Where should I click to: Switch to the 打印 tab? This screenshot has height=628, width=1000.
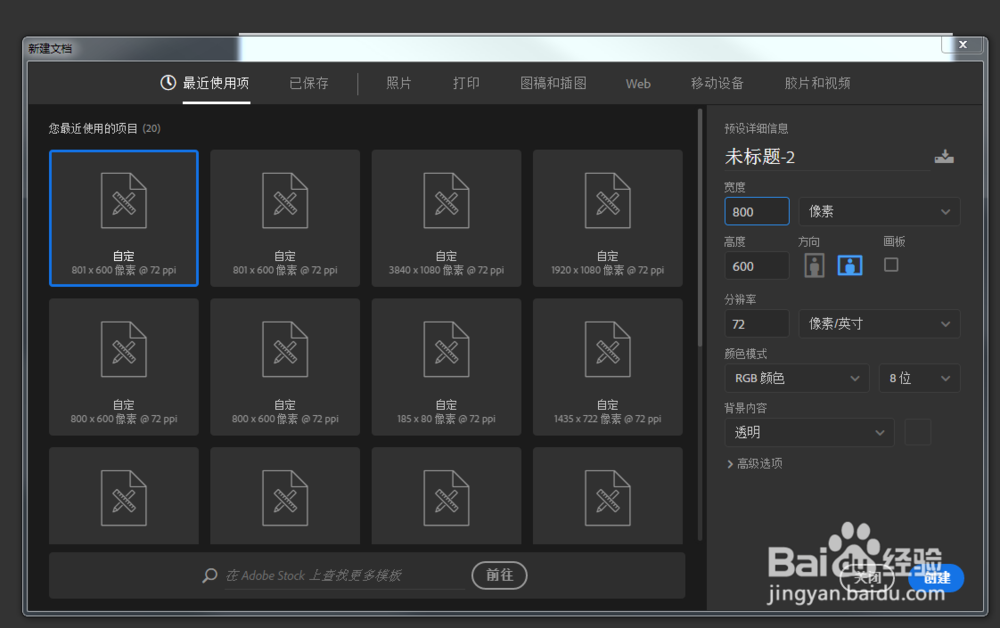pos(466,83)
